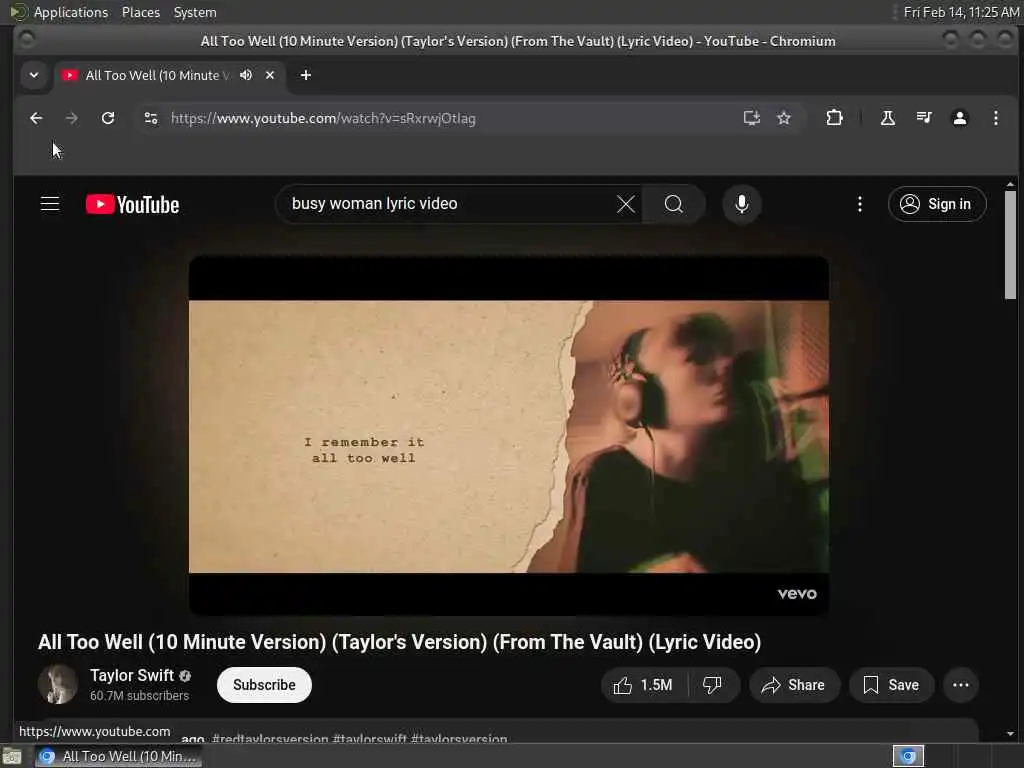
Task: Select the All Too Well browser tab
Action: 169,75
